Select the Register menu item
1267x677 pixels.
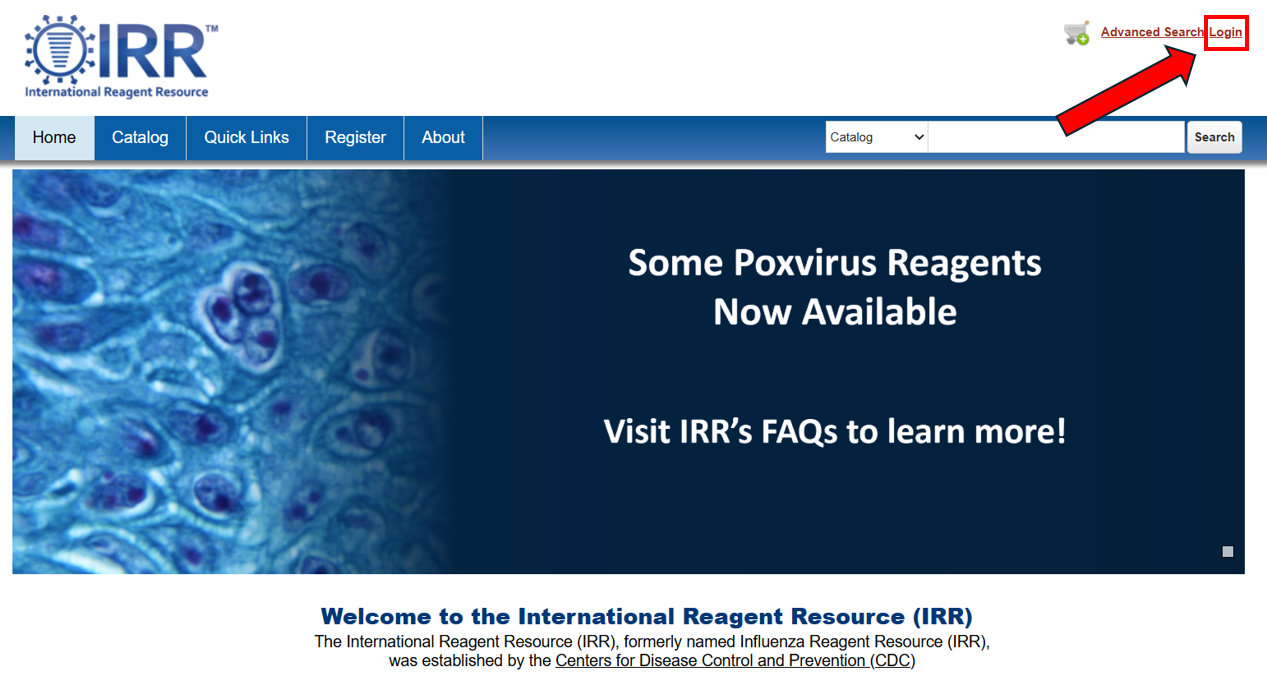point(355,138)
